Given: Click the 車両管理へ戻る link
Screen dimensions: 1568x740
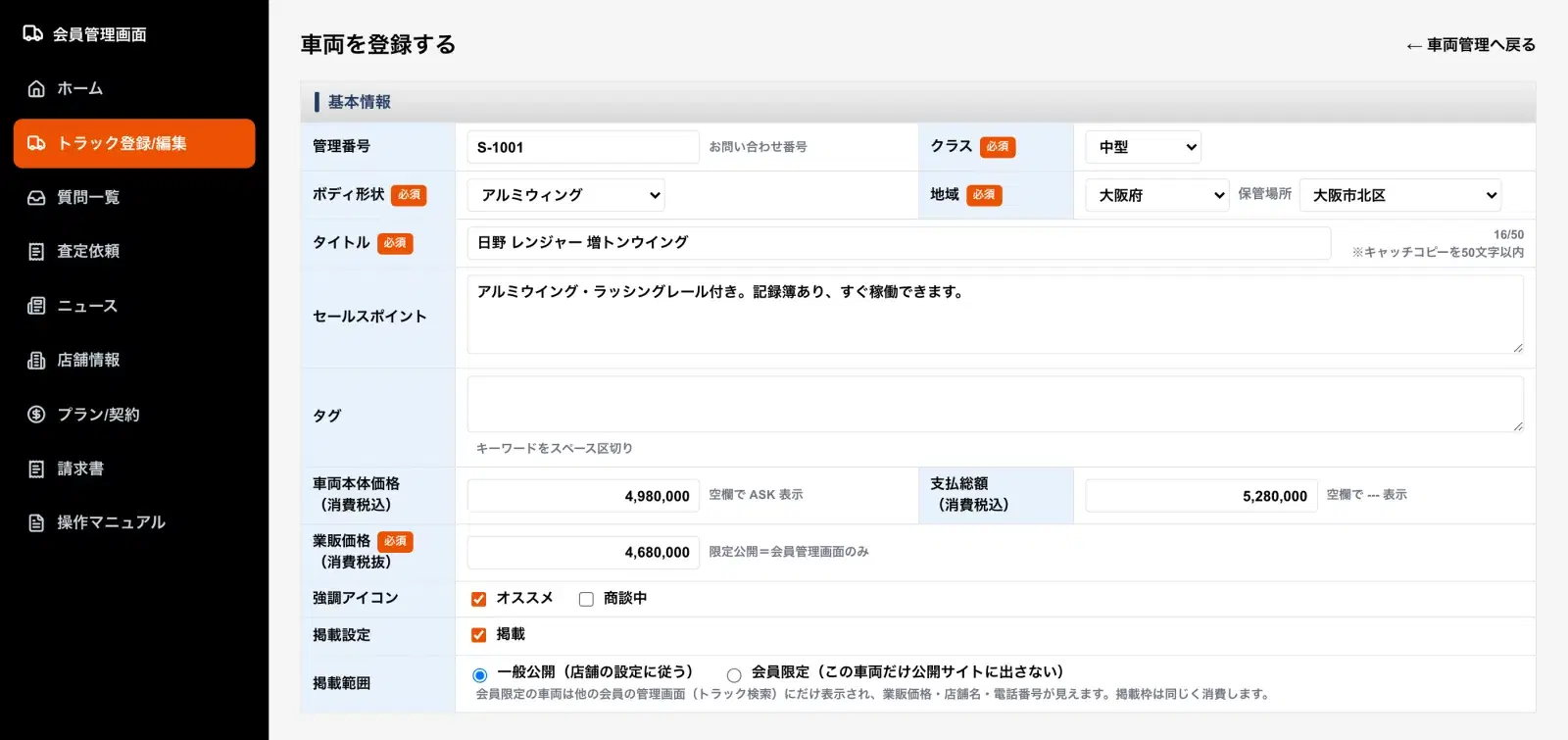Looking at the screenshot, I should pos(1470,45).
